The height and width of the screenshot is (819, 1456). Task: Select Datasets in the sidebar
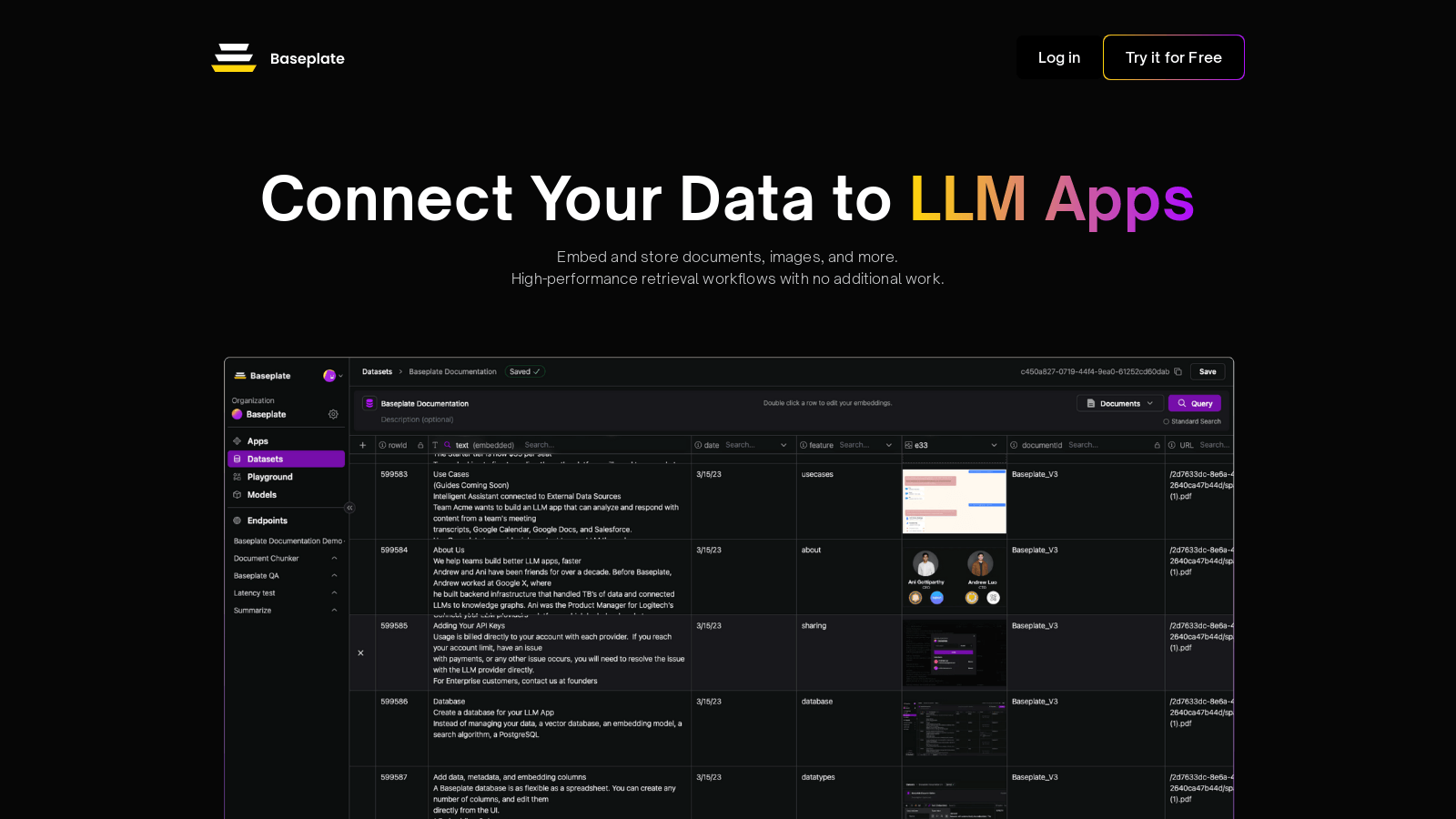[x=286, y=459]
